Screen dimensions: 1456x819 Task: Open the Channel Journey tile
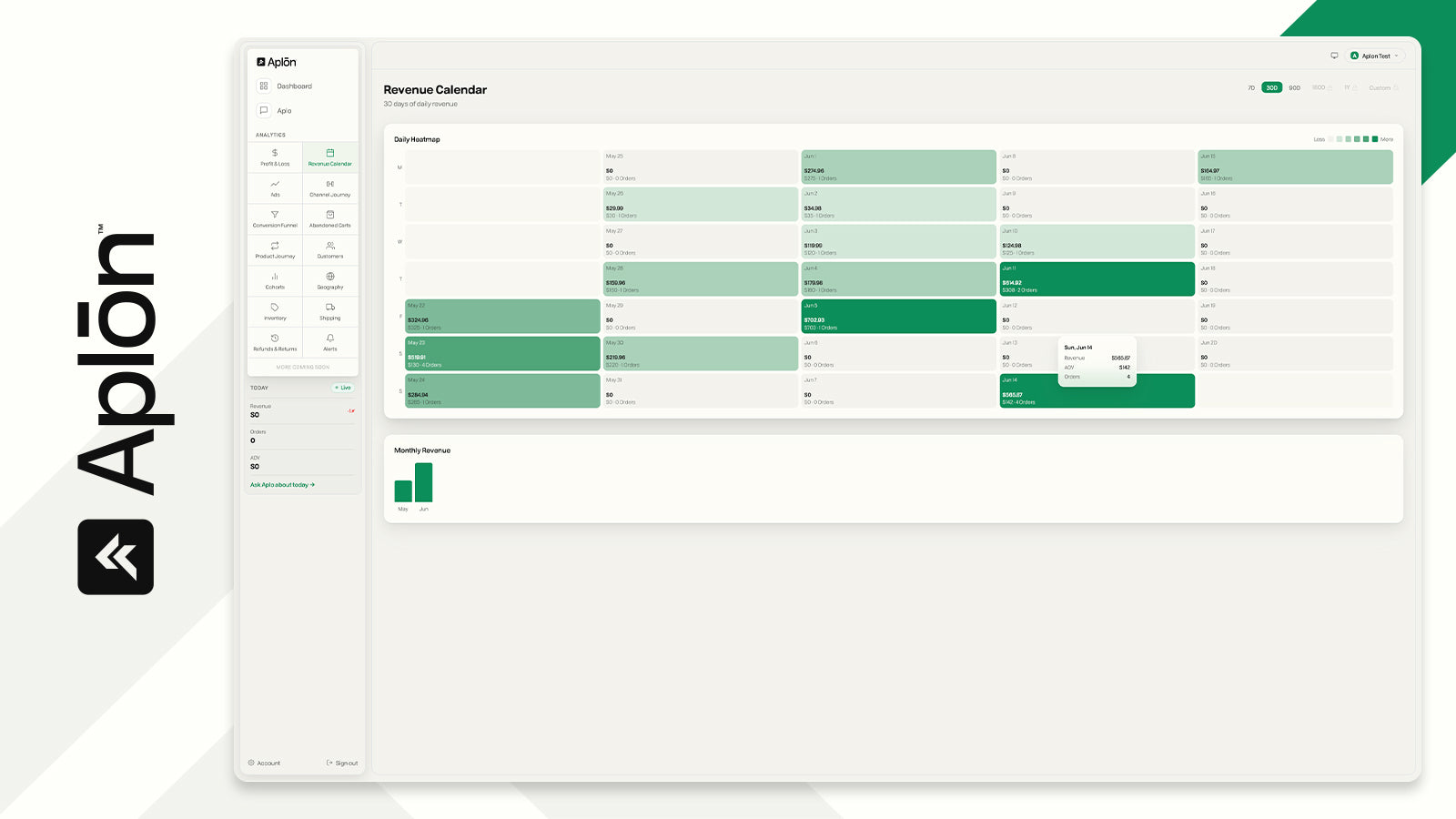click(330, 187)
